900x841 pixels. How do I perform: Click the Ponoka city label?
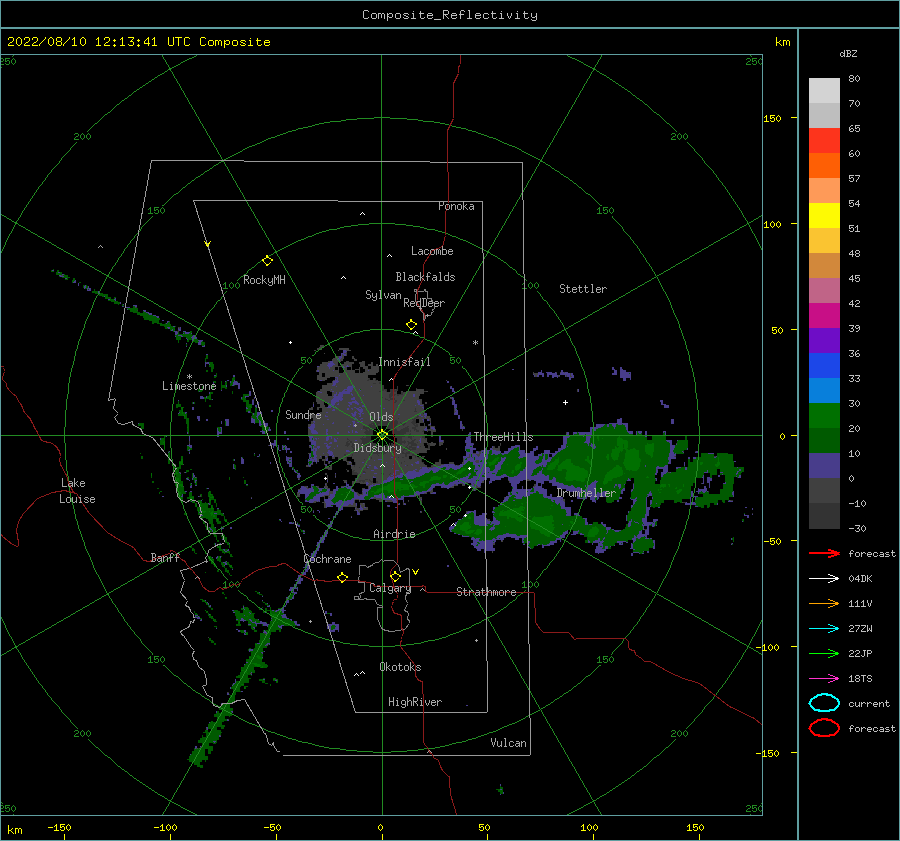tap(456, 206)
